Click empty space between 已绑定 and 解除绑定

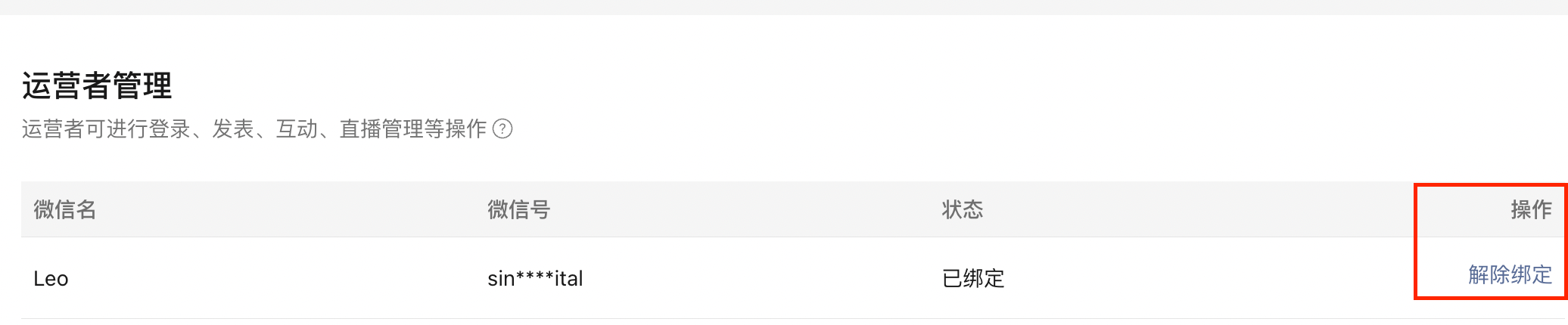[1234, 278]
